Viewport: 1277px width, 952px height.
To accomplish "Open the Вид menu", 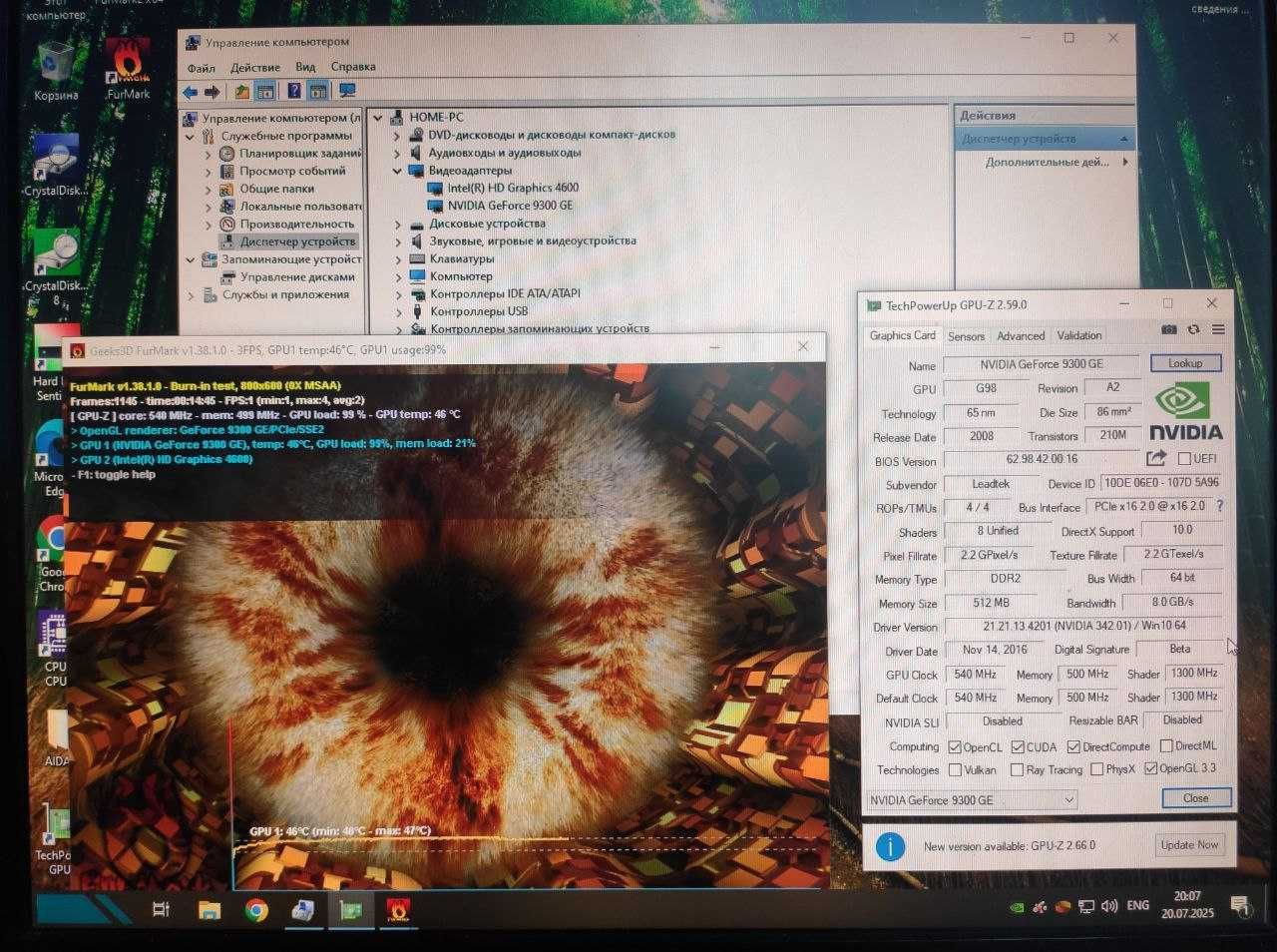I will point(305,67).
